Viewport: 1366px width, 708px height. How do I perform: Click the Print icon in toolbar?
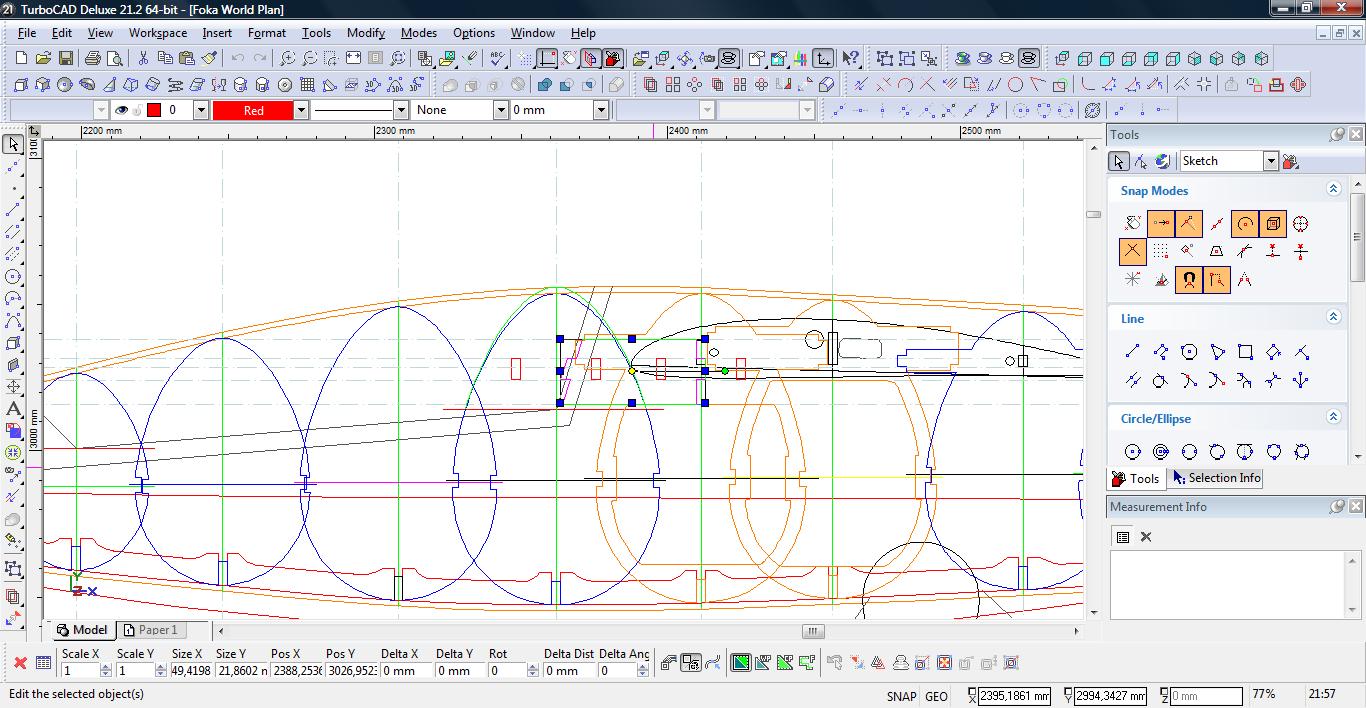pyautogui.click(x=93, y=59)
